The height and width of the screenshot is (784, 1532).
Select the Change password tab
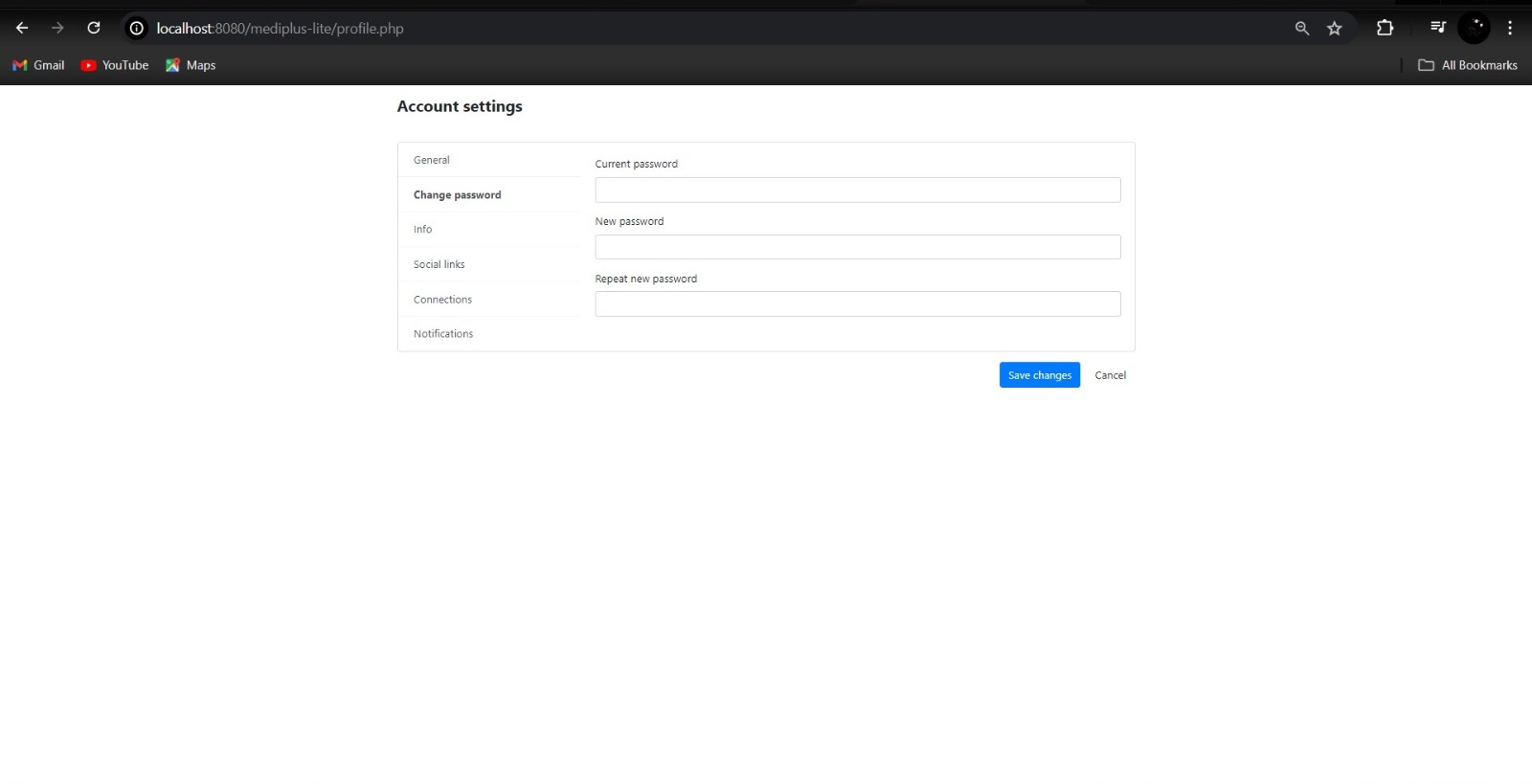pyautogui.click(x=489, y=194)
